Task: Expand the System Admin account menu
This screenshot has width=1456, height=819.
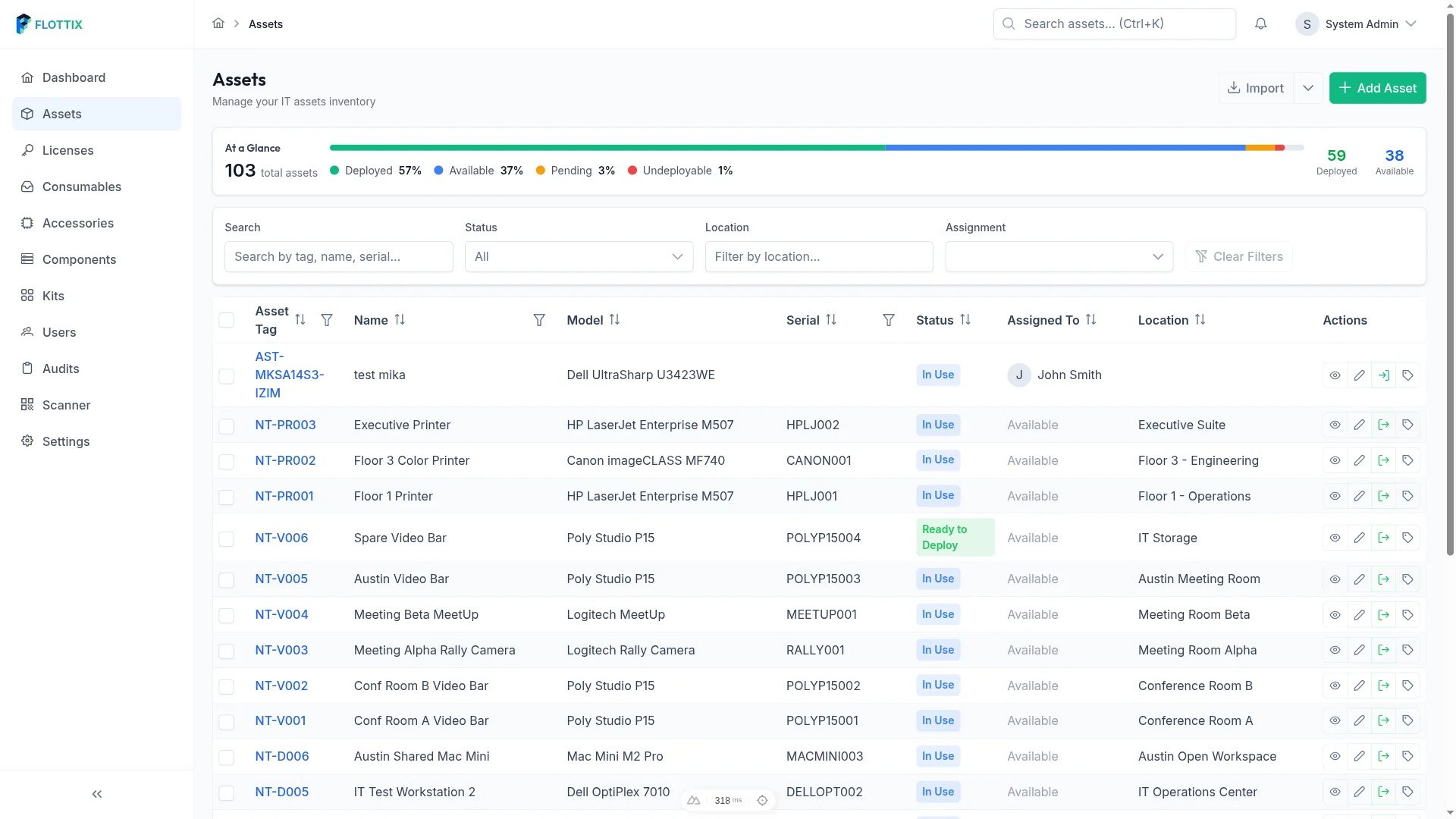Action: pyautogui.click(x=1357, y=24)
